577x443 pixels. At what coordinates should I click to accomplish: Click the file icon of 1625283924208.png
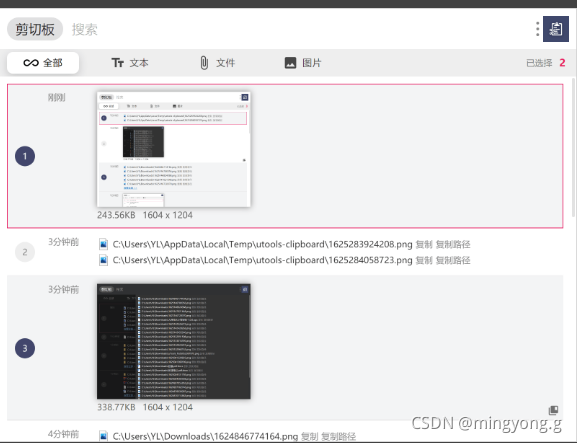103,244
